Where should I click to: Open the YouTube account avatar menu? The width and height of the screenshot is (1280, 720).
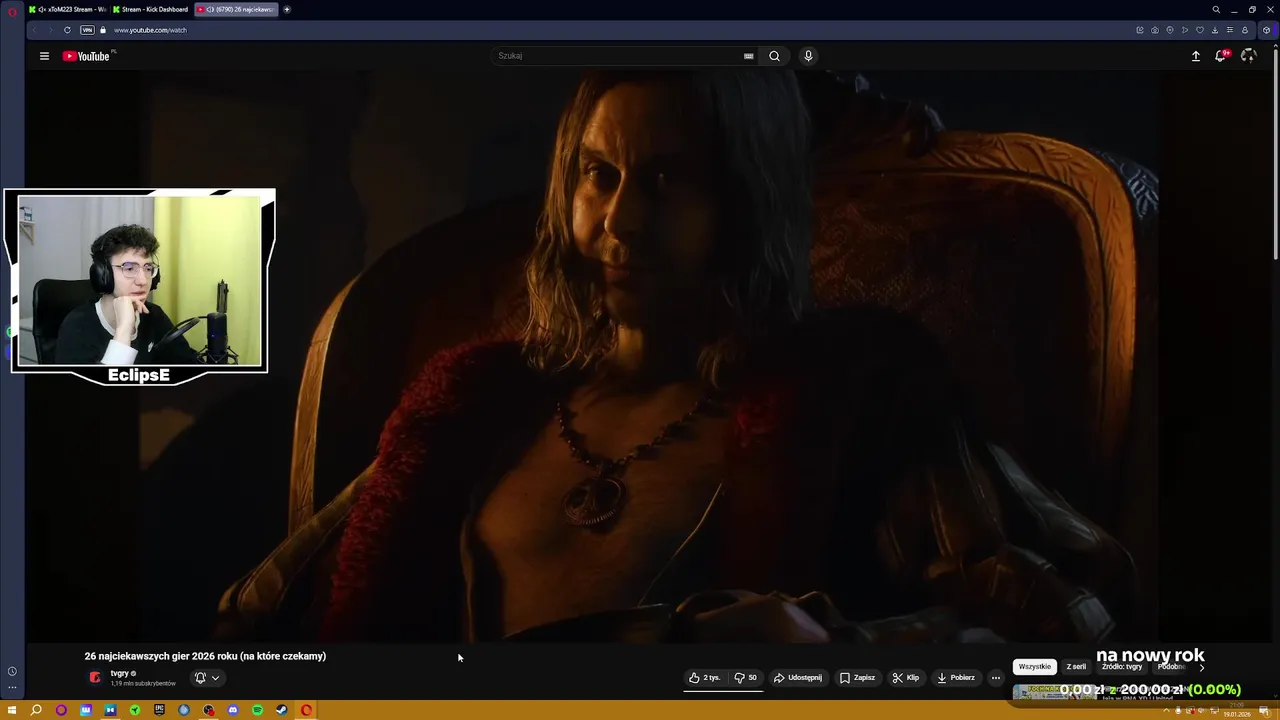pos(1248,56)
